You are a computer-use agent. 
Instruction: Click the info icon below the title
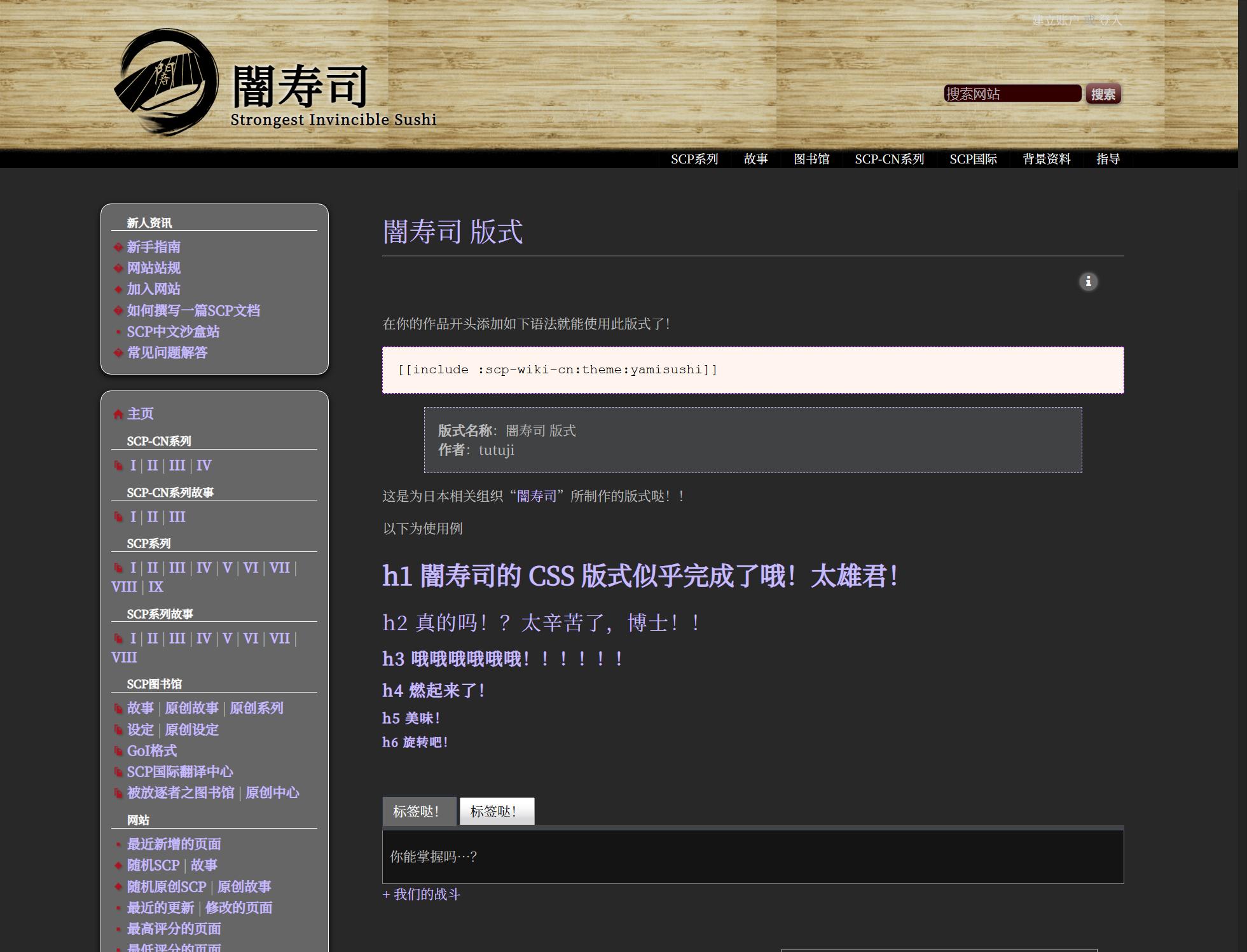tap(1088, 282)
